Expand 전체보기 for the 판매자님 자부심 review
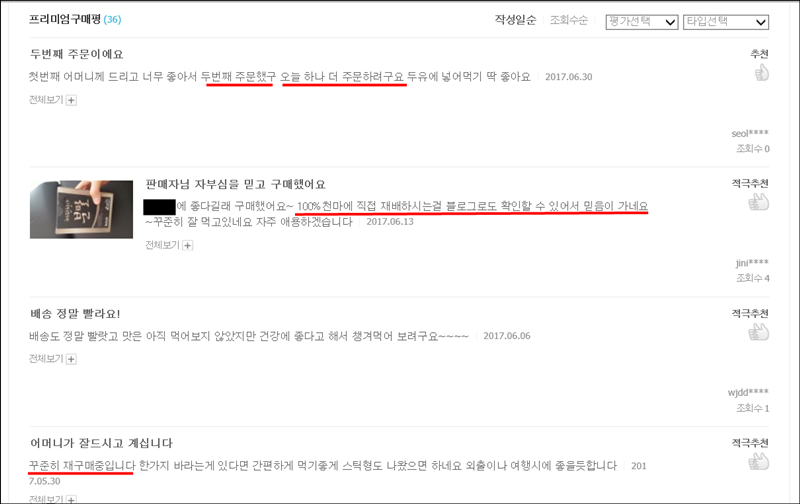Image resolution: width=800 pixels, height=504 pixels. [x=169, y=245]
